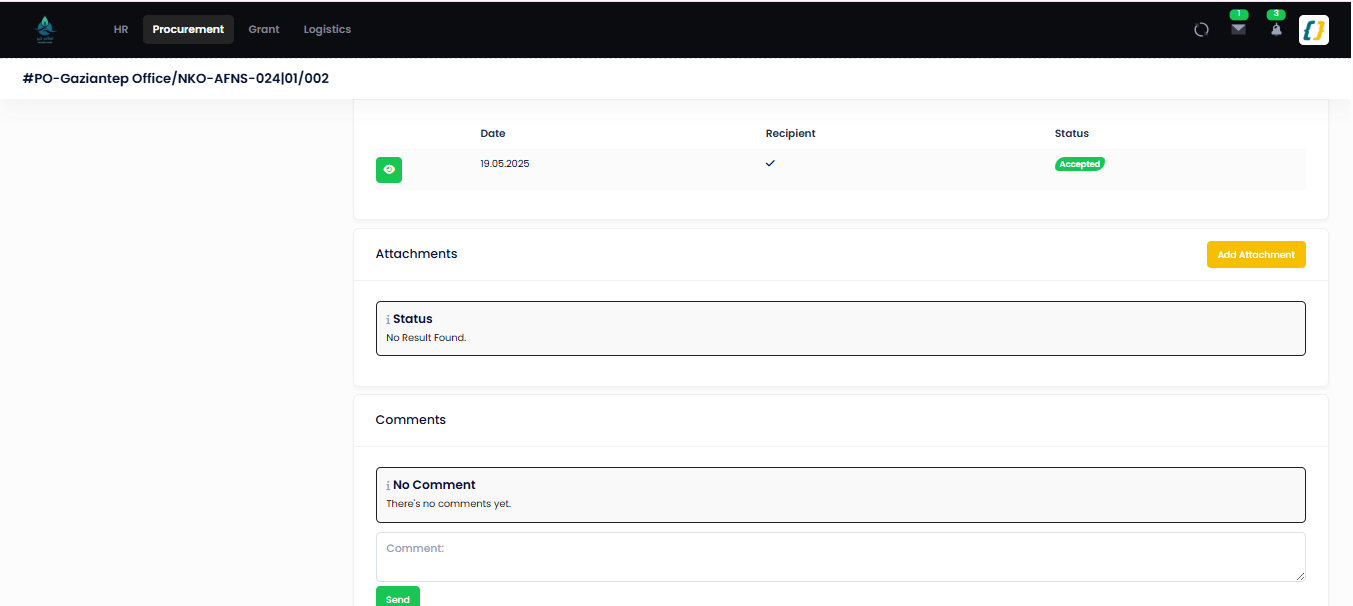This screenshot has width=1353, height=606.
Task: Open the mail inbox icon
Action: (1238, 30)
